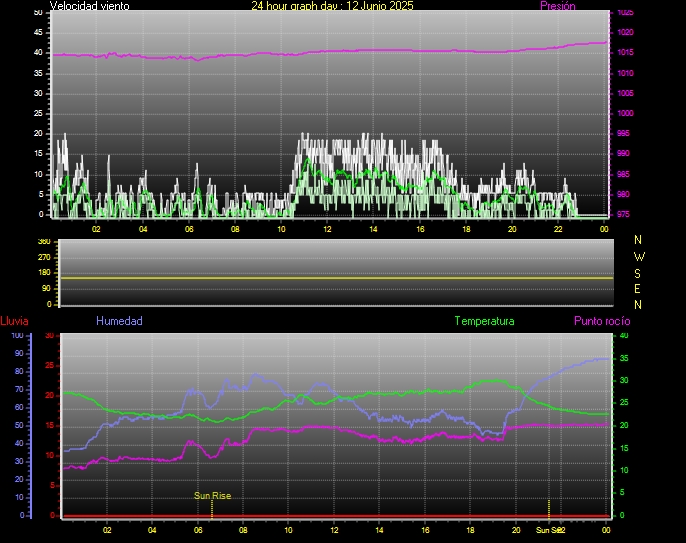The image size is (686, 543).
Task: Click the 'S' compass direction label
Action: click(x=637, y=273)
